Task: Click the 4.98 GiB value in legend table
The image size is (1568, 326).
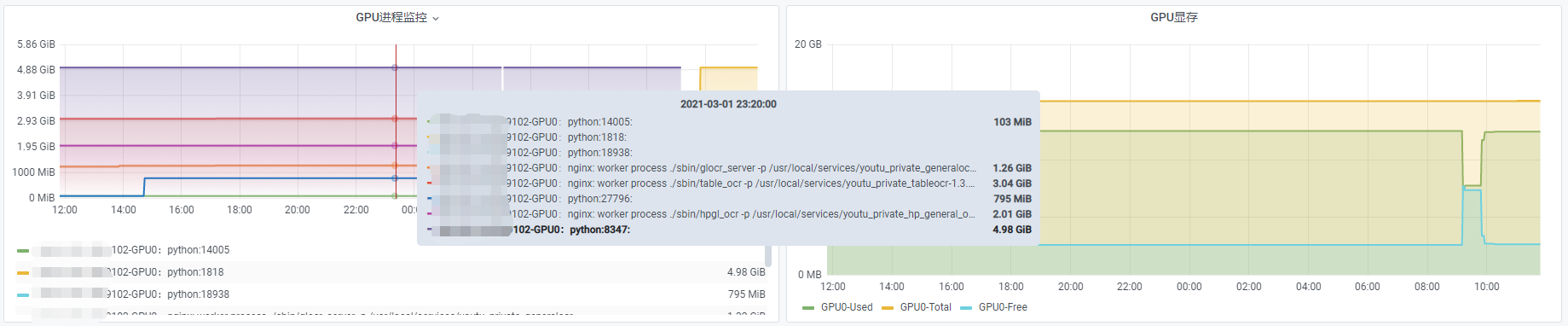Action: click(x=746, y=272)
